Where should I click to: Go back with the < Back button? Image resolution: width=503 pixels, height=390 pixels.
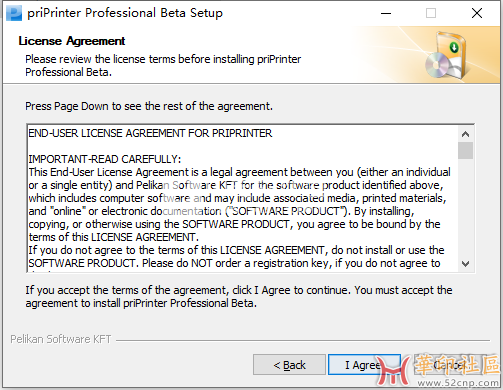pyautogui.click(x=289, y=365)
